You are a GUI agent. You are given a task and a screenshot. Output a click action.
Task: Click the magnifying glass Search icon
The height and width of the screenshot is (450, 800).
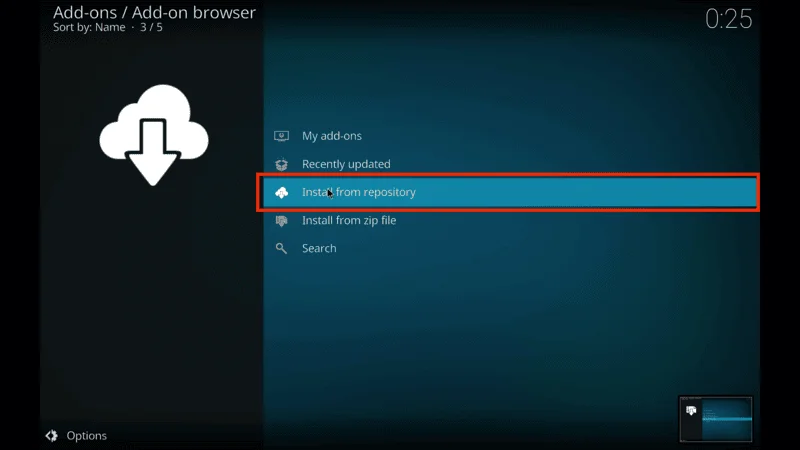pyautogui.click(x=281, y=248)
